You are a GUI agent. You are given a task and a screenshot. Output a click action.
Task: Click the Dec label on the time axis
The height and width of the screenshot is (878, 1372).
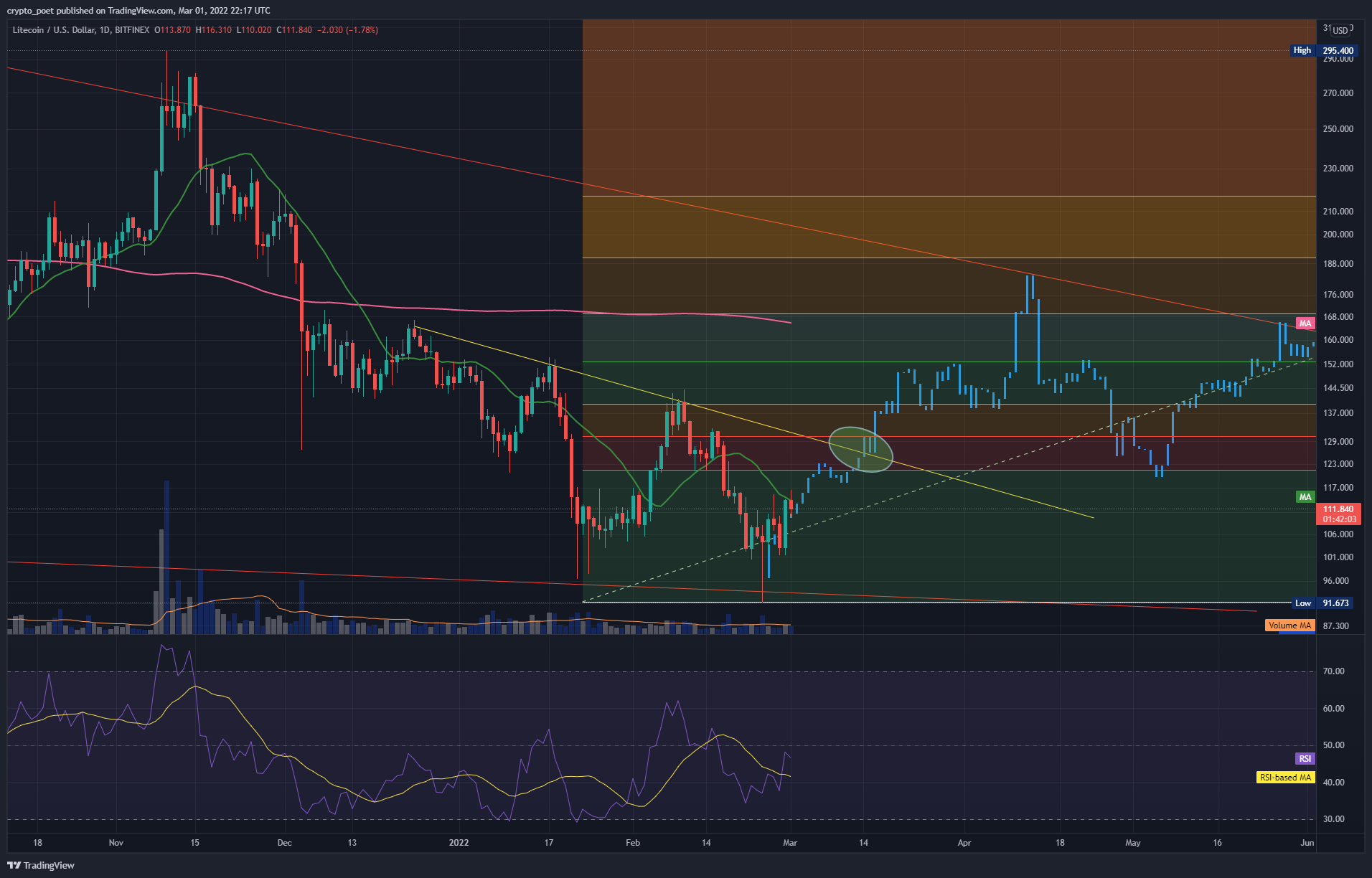pos(284,843)
